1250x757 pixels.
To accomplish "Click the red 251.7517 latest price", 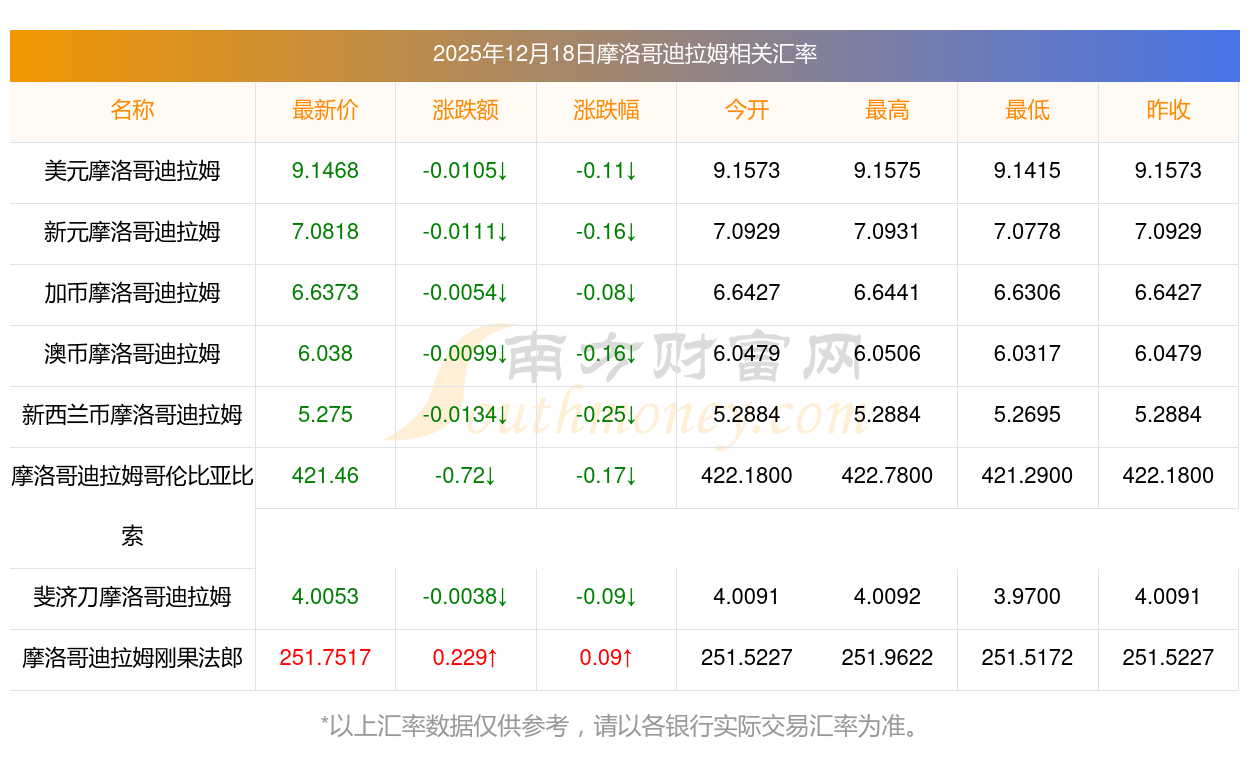I will click(325, 658).
